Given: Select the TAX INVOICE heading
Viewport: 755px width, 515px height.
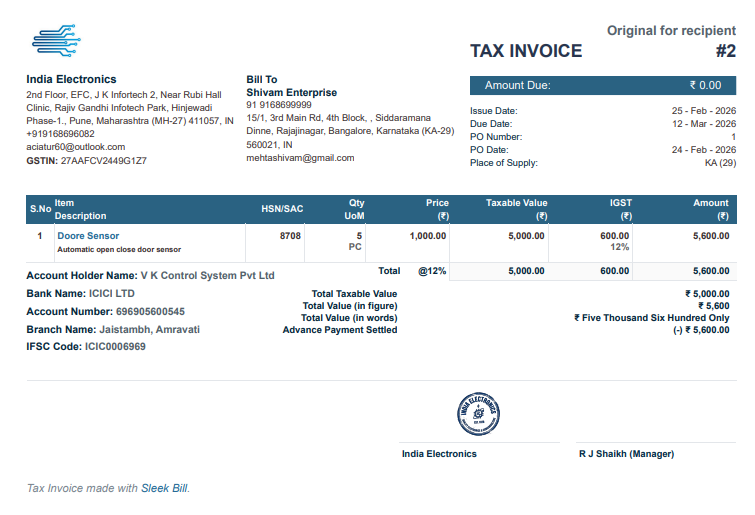Looking at the screenshot, I should coord(526,51).
